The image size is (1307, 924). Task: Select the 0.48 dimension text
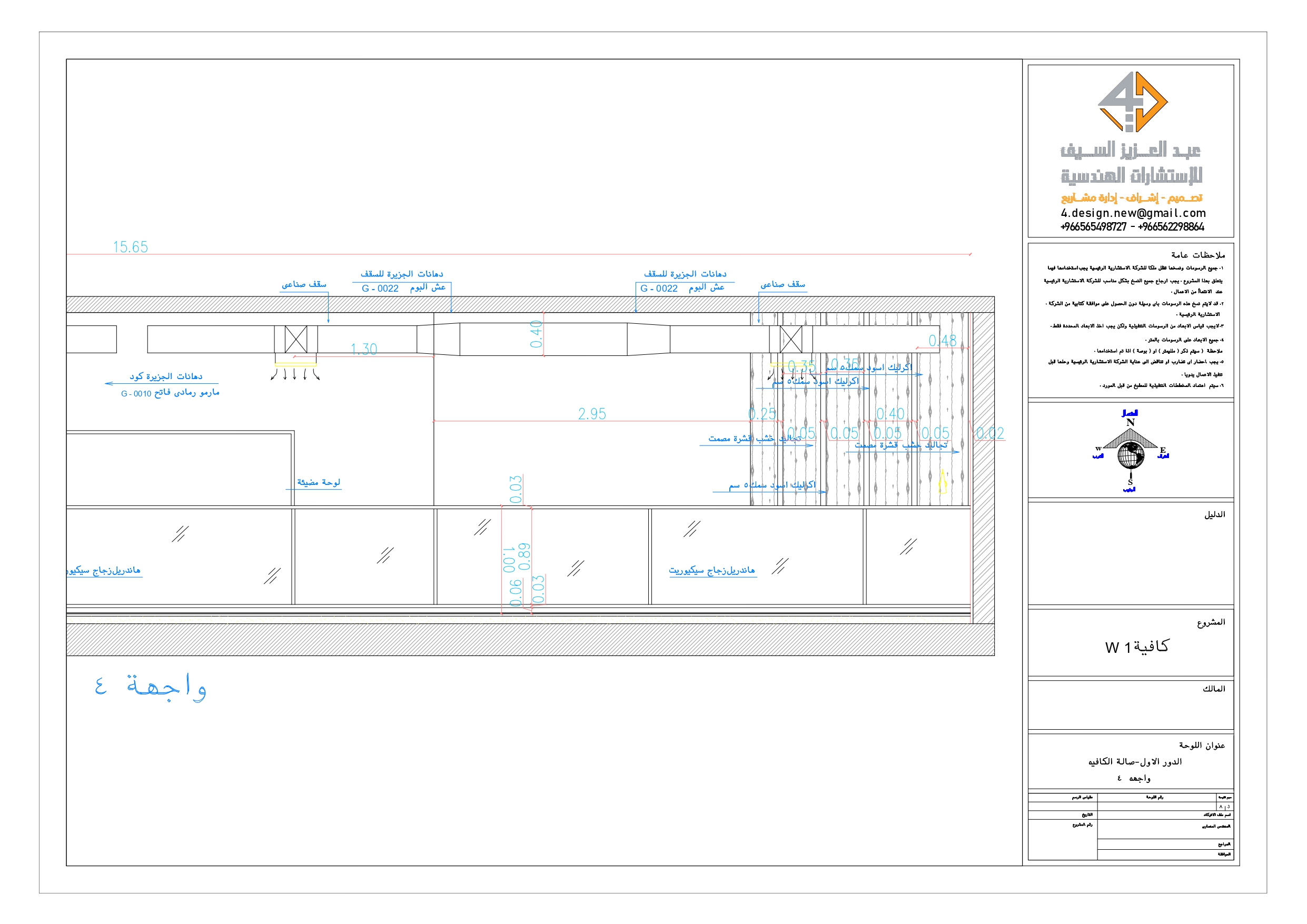[x=942, y=341]
